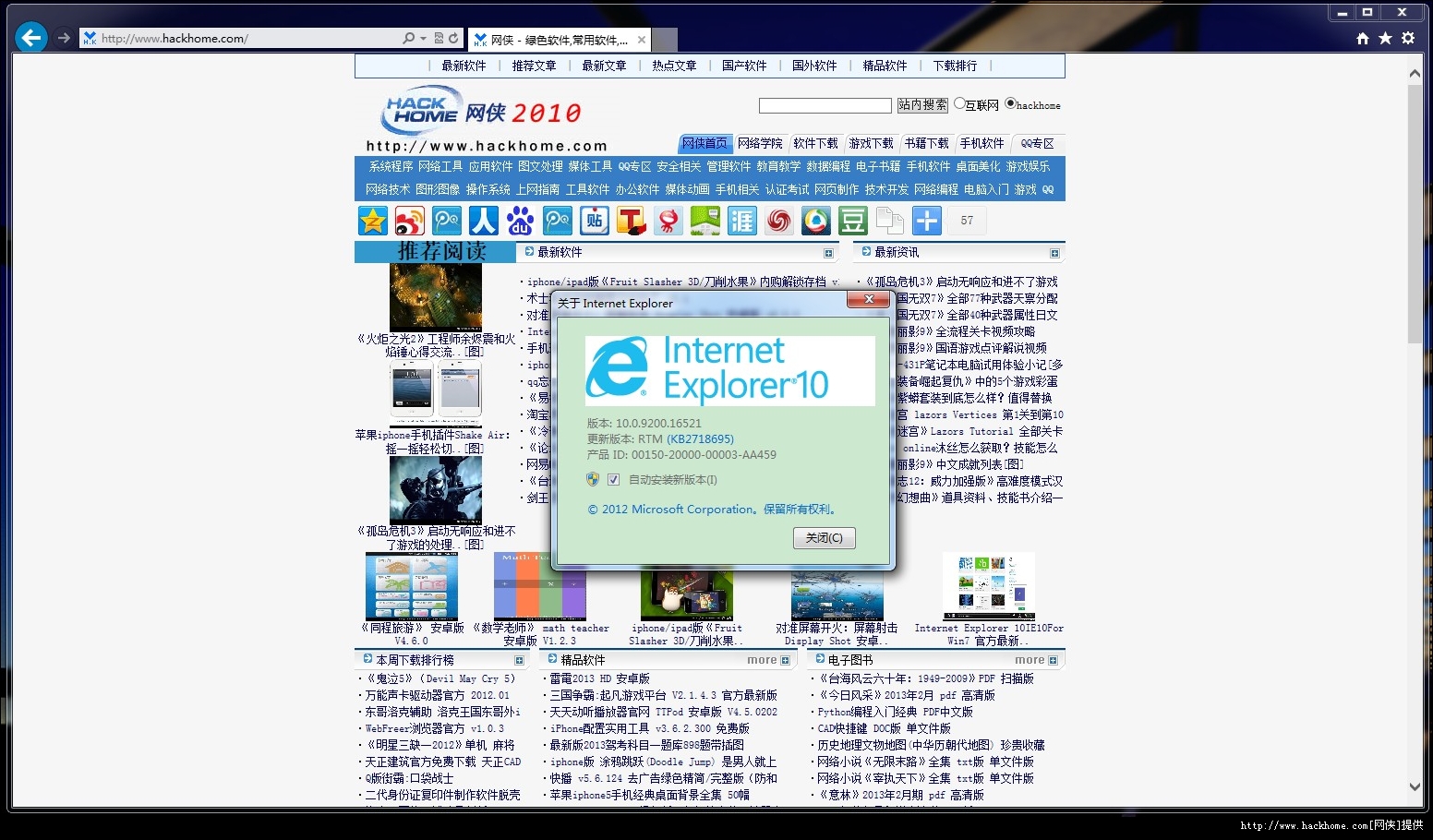The height and width of the screenshot is (840, 1433).
Task: Share via Tianya 涯 icon
Action: point(742,221)
